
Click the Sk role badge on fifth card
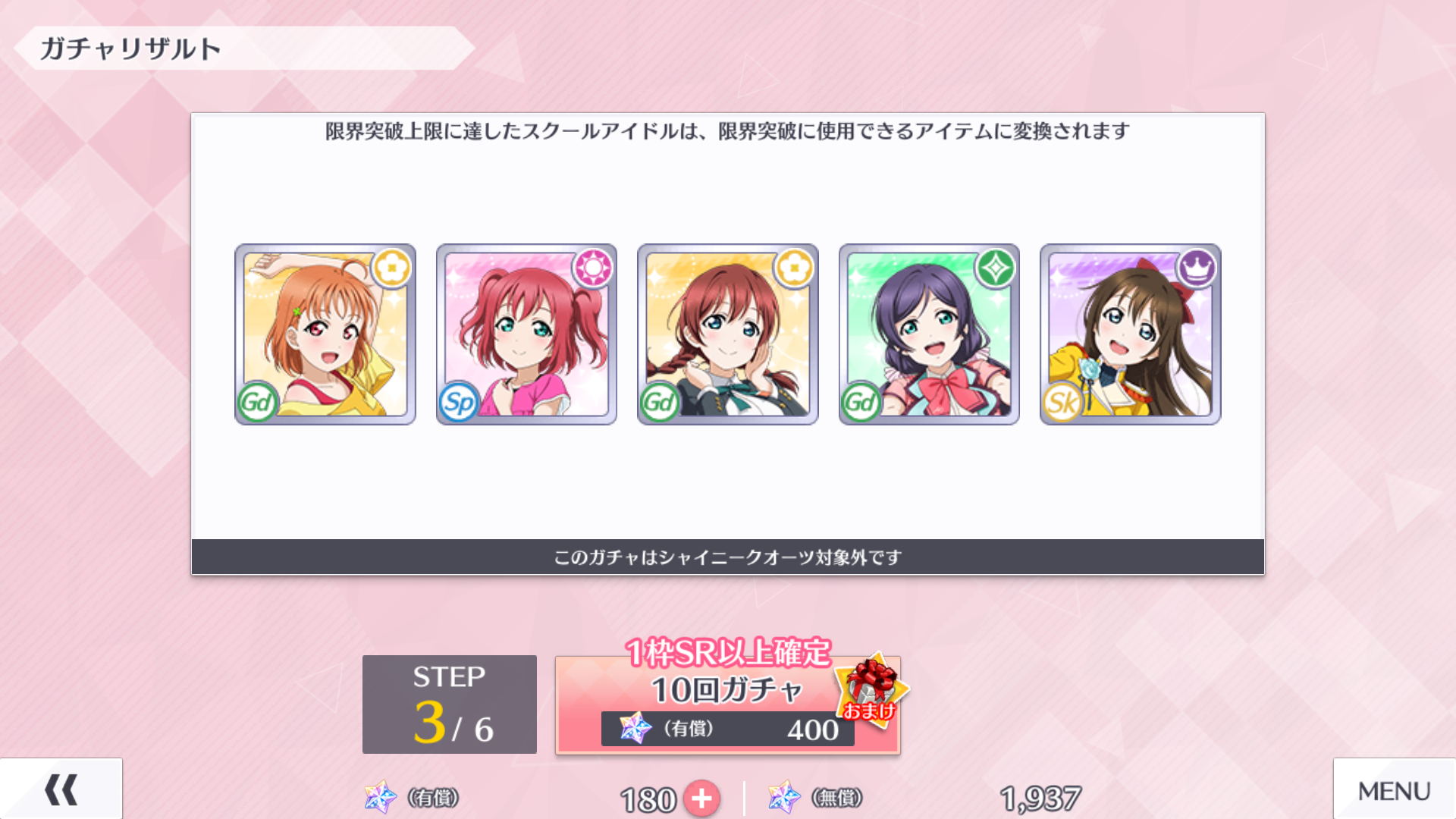click(x=1062, y=402)
